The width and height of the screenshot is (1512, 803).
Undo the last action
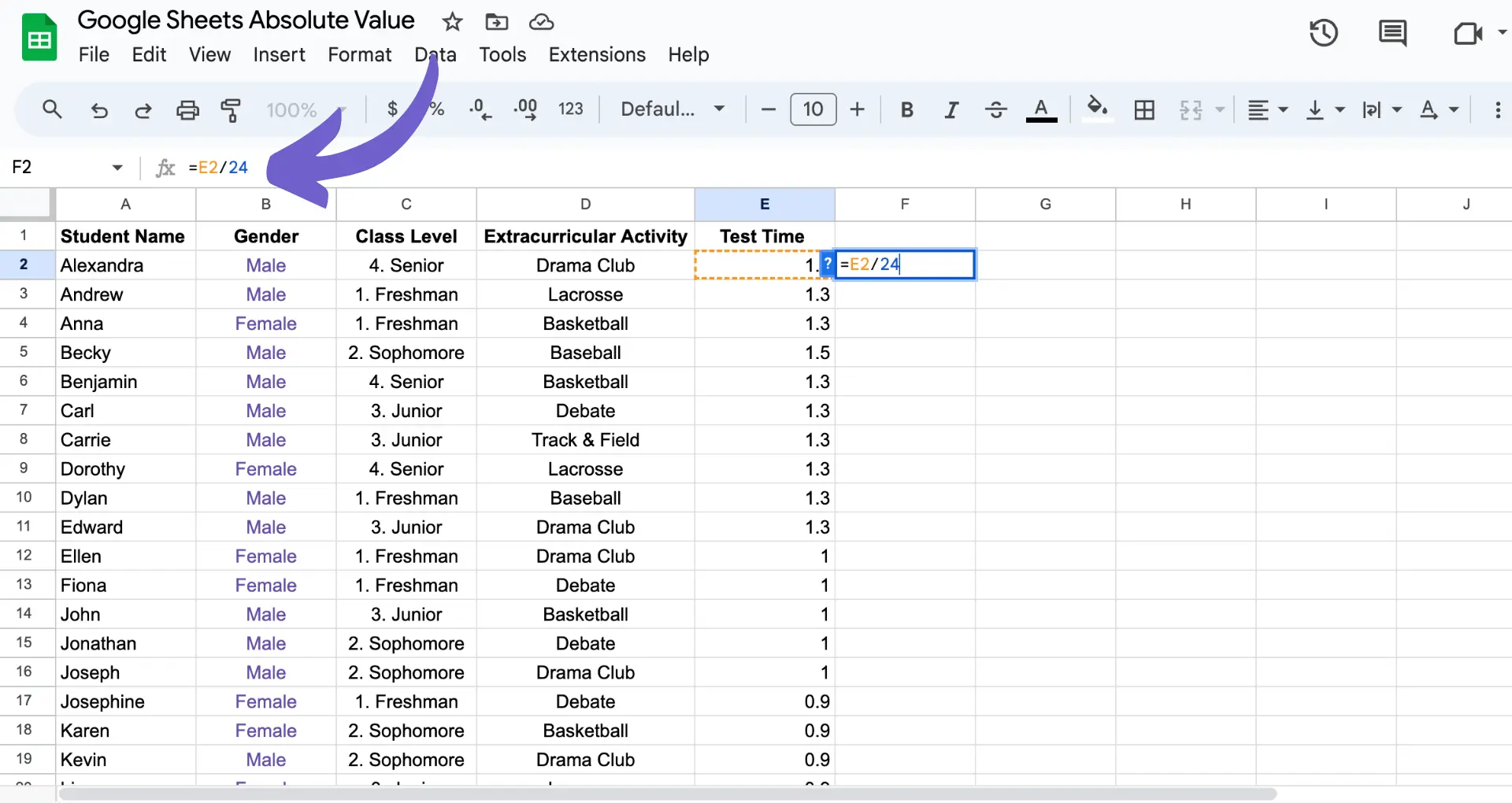[99, 110]
